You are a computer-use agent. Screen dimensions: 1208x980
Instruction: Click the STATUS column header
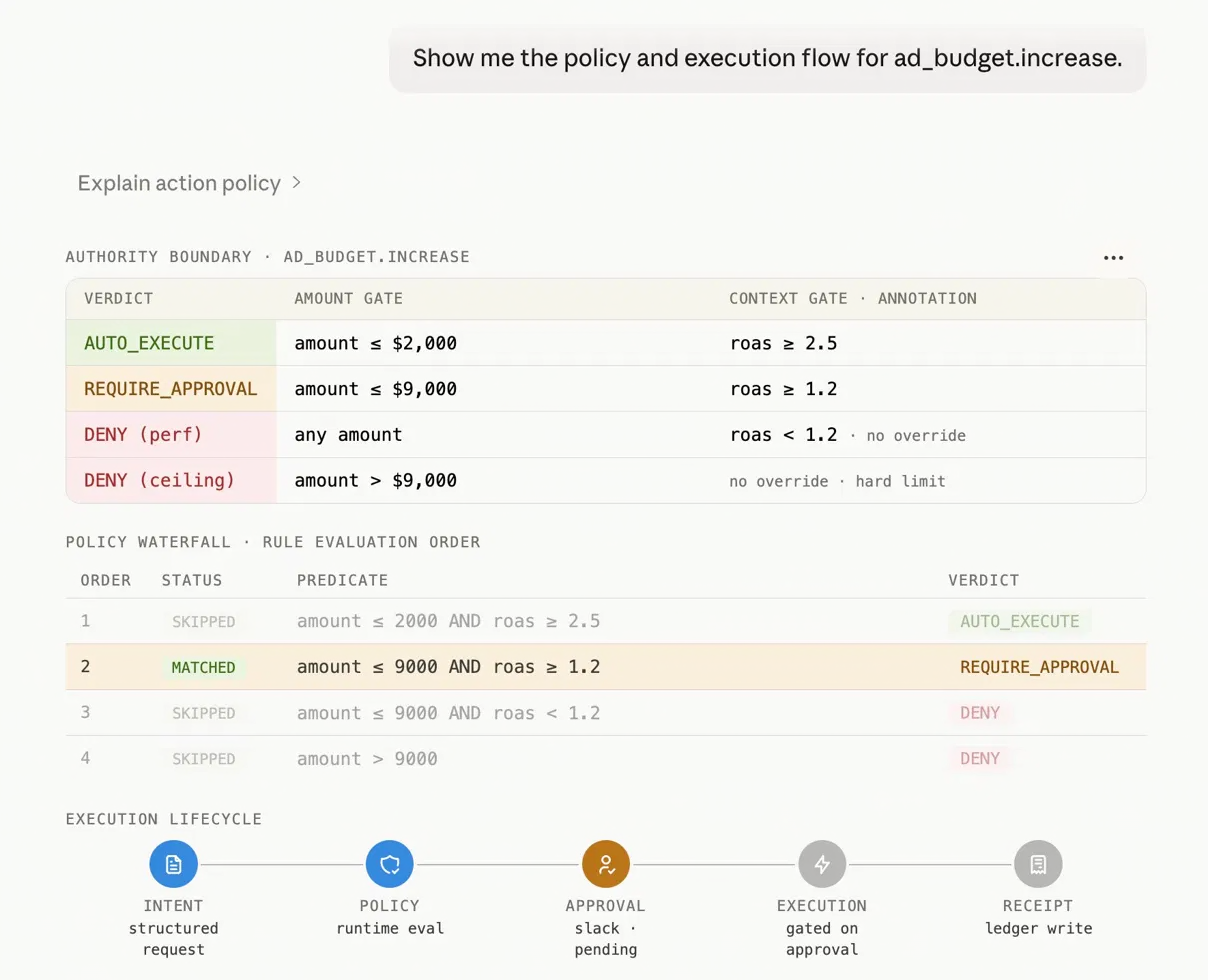192,580
